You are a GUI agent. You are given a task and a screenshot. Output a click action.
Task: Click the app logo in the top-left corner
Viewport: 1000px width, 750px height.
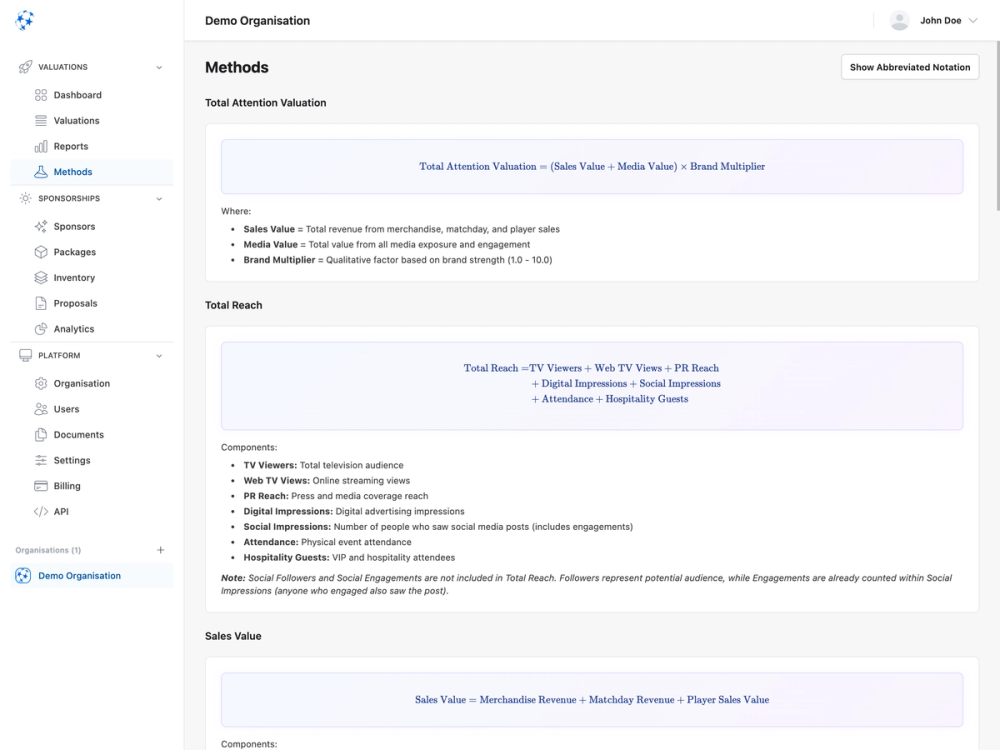[x=24, y=19]
